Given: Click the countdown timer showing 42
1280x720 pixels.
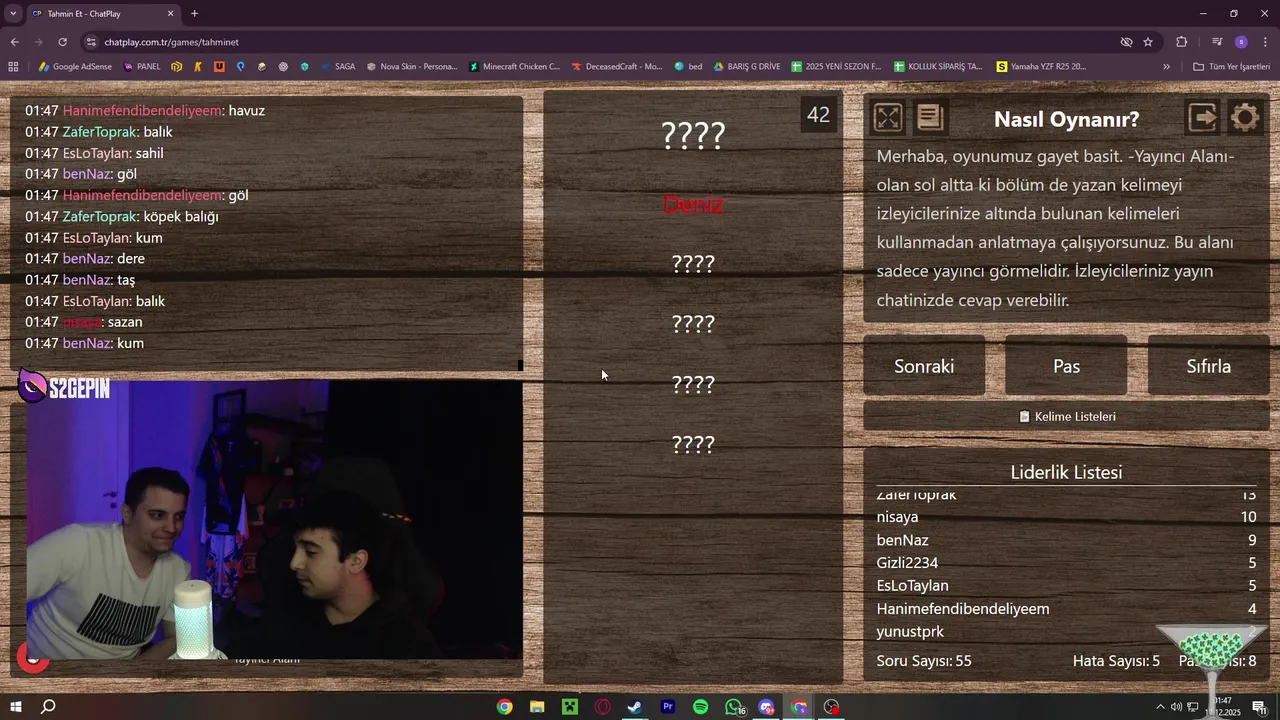Looking at the screenshot, I should 818,115.
